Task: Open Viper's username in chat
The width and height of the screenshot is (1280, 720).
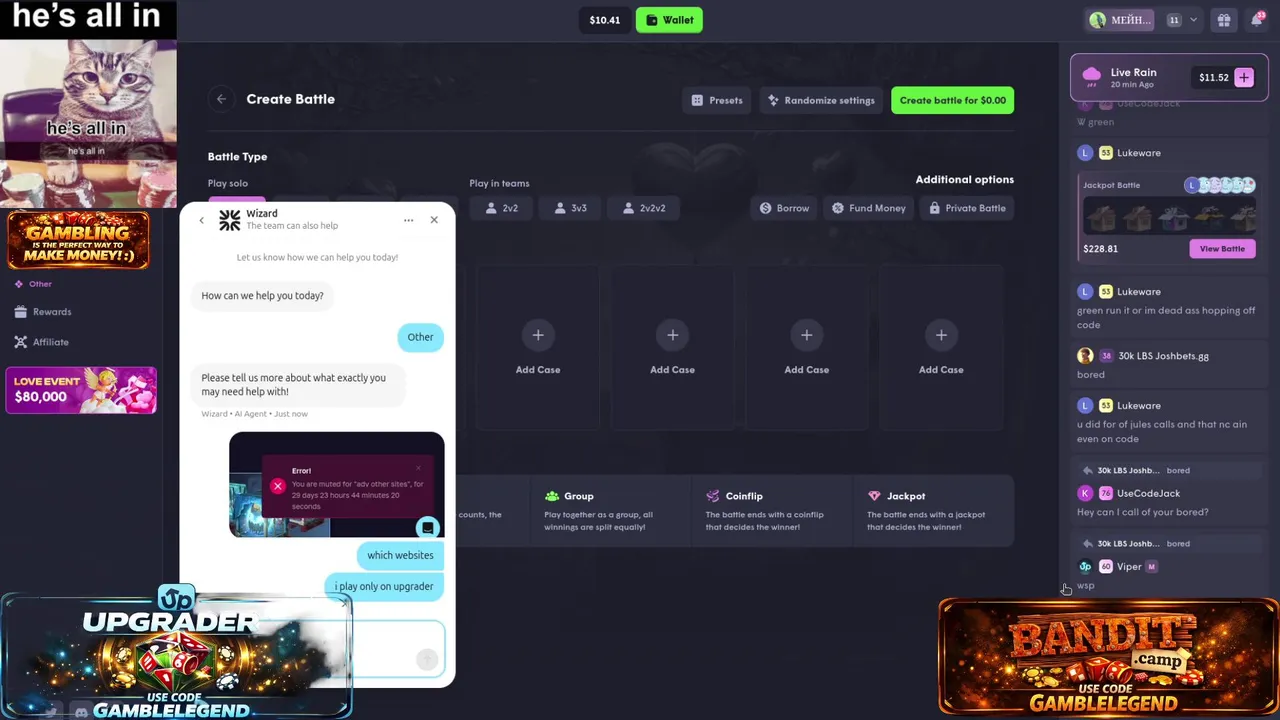Action: point(1129,567)
